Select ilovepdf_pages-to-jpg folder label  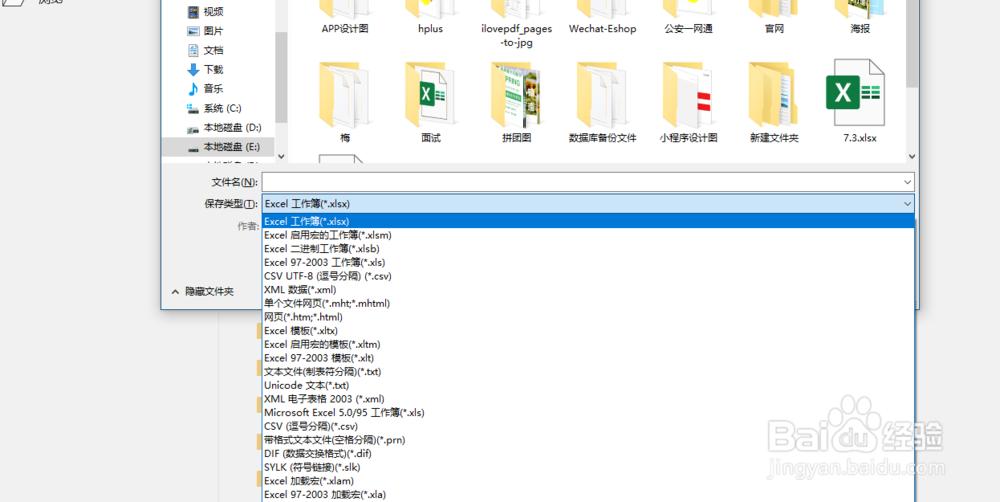pyautogui.click(x=517, y=36)
